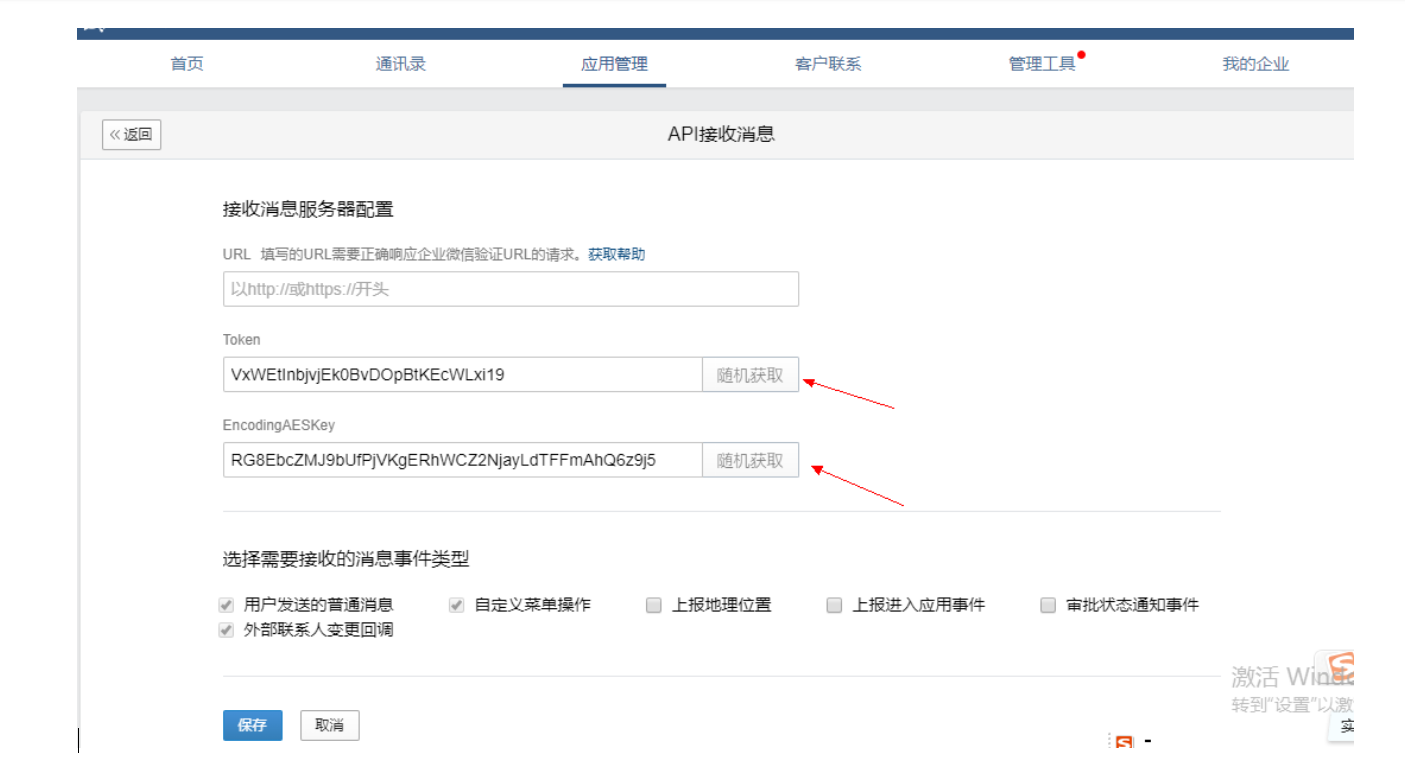Click the Sogou input method icon
Image resolution: width=1405 pixels, height=778 pixels.
point(1124,743)
